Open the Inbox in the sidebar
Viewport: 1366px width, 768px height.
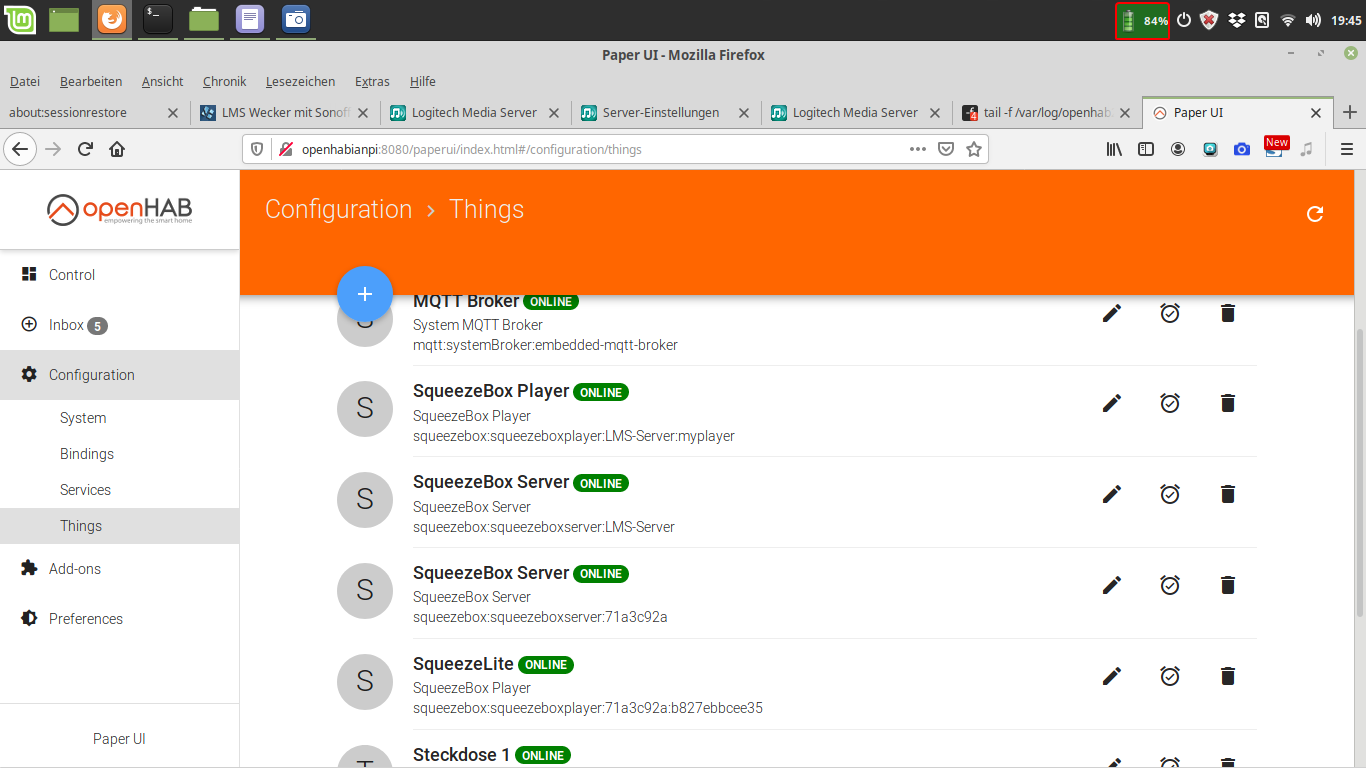pos(119,325)
